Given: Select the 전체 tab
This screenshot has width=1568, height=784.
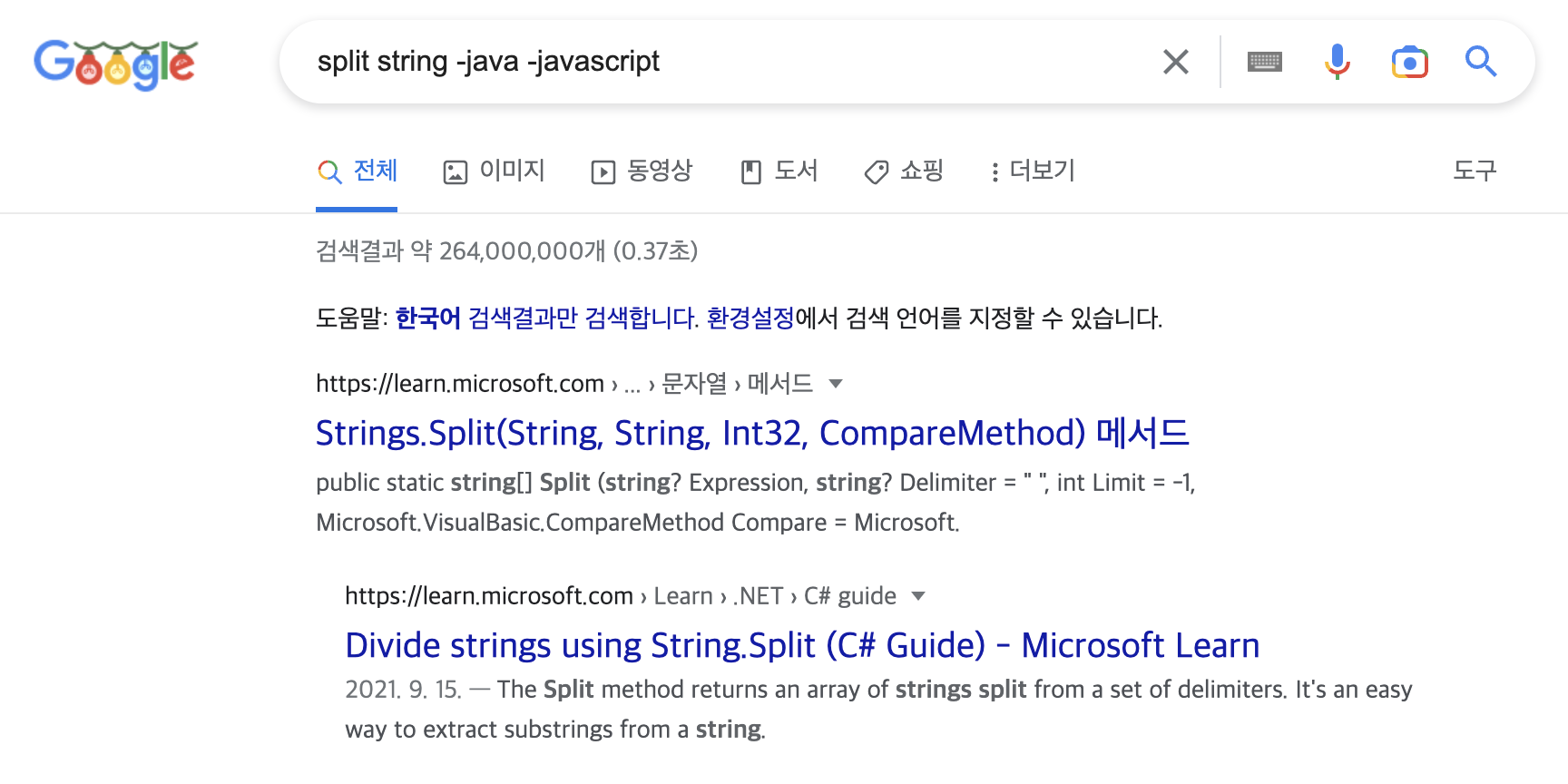Looking at the screenshot, I should click(357, 171).
